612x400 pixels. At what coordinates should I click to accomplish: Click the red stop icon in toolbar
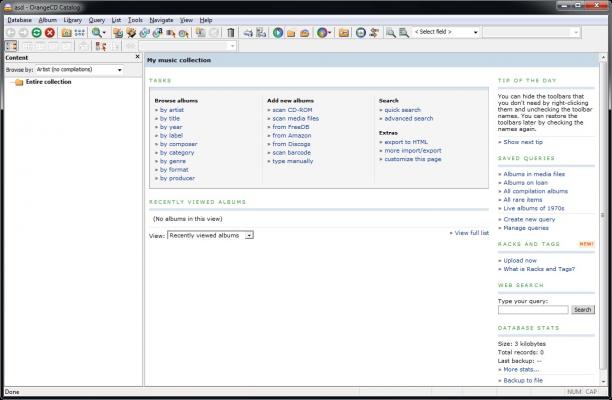point(50,33)
